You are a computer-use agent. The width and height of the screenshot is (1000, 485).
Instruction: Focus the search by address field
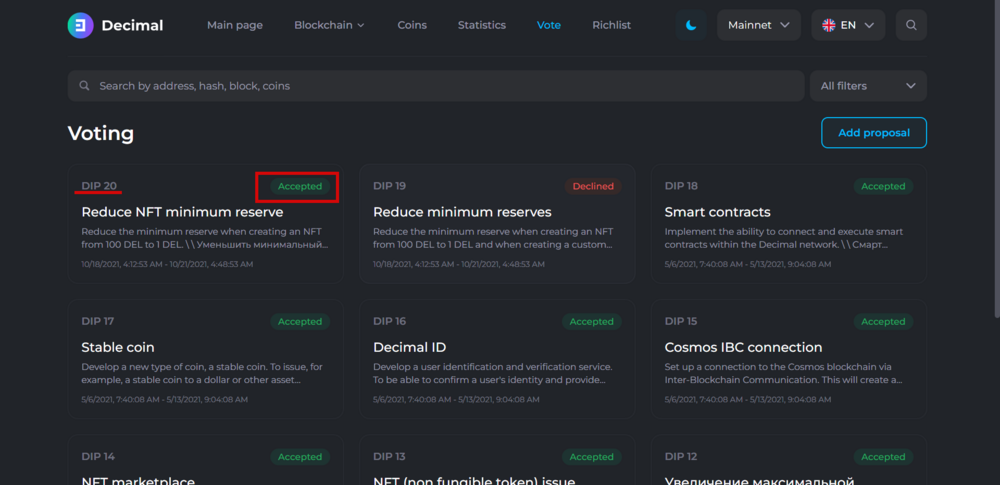click(x=436, y=86)
